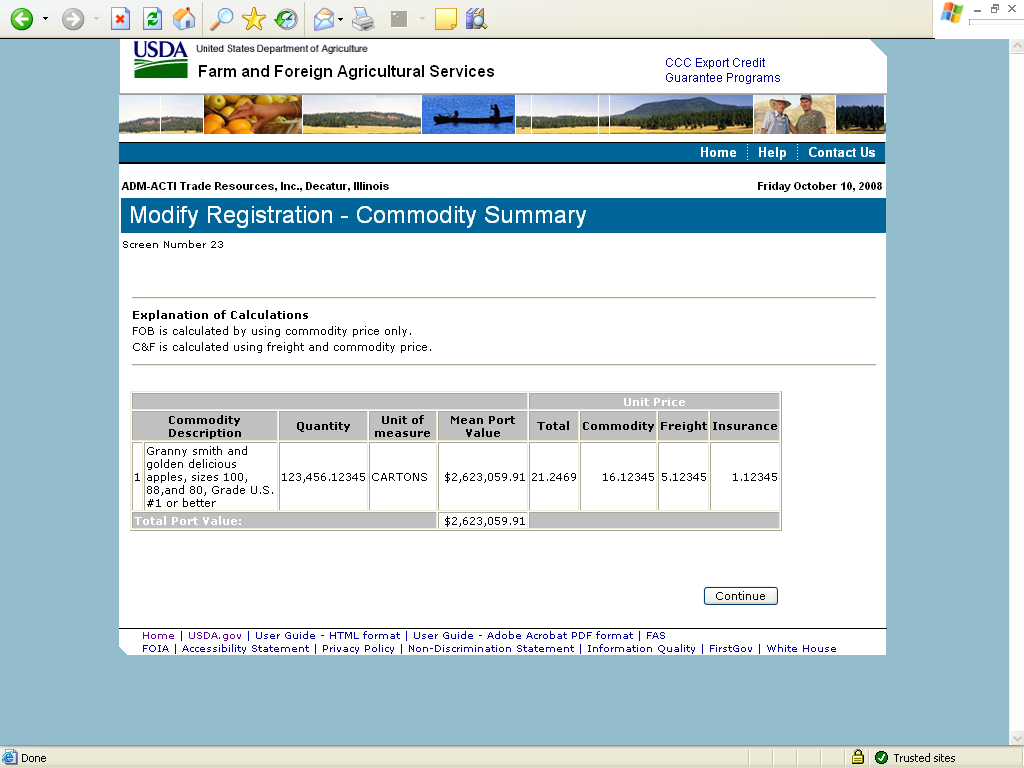Open User Guide - HTML format link
Viewport: 1024px width, 768px height.
(327, 635)
